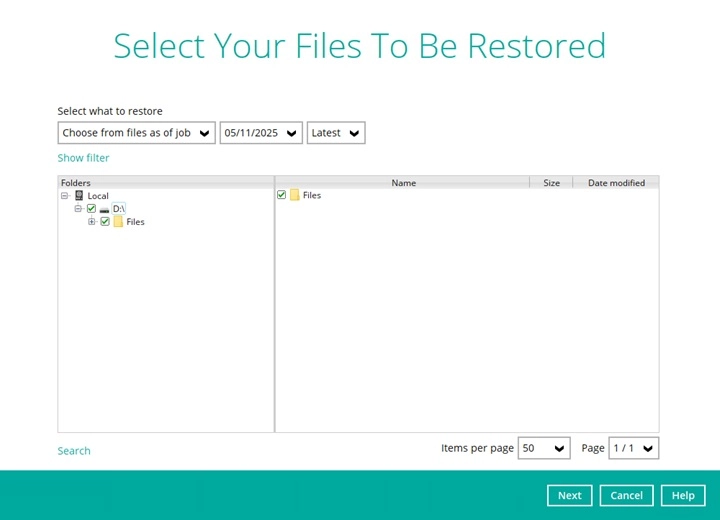Sort by the Name column header
The height and width of the screenshot is (520, 720).
tap(403, 183)
